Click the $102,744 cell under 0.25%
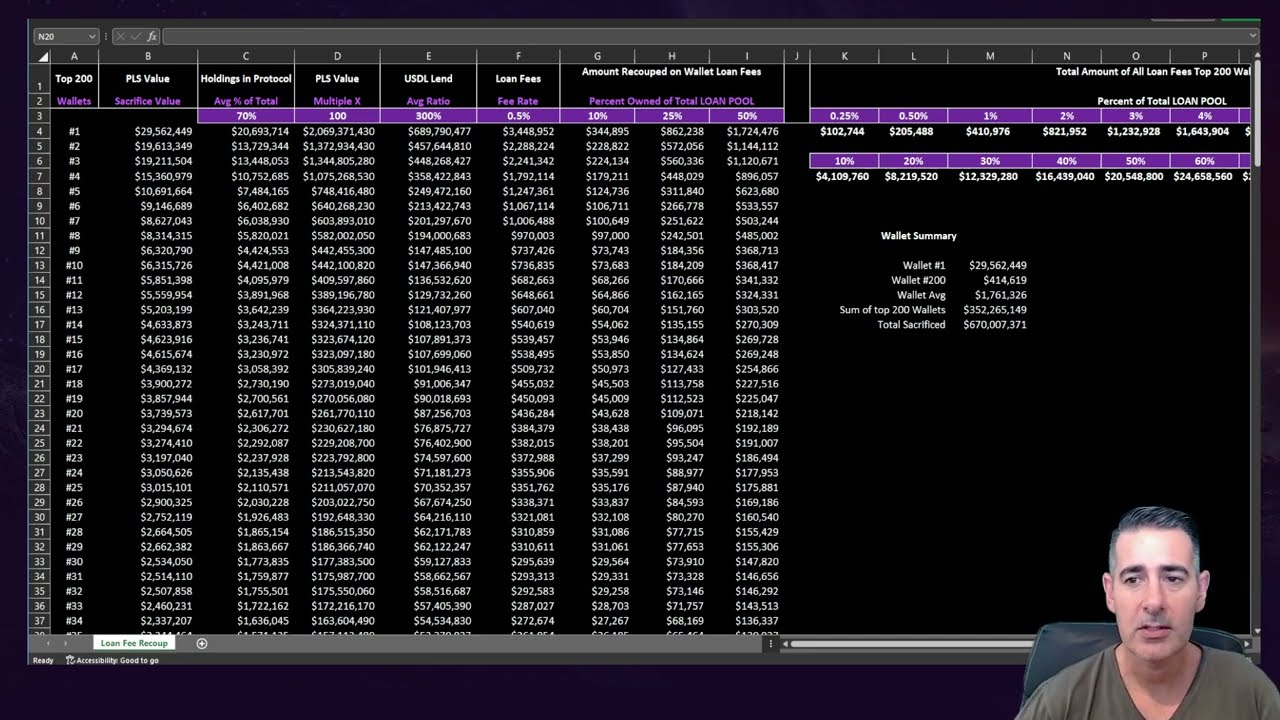This screenshot has width=1280, height=720. pyautogui.click(x=844, y=131)
